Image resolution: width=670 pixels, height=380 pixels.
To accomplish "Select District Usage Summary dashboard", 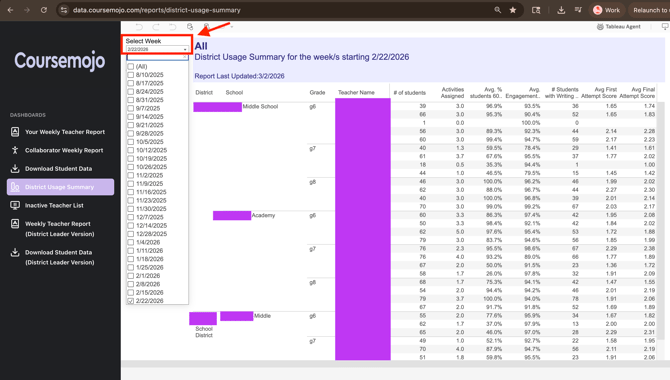I will click(x=60, y=187).
